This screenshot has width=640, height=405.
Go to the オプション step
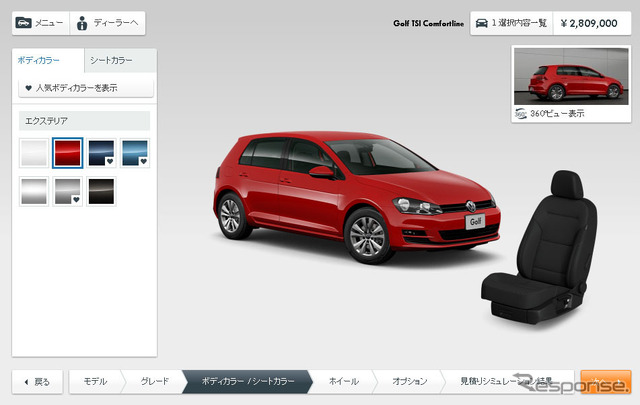[409, 382]
